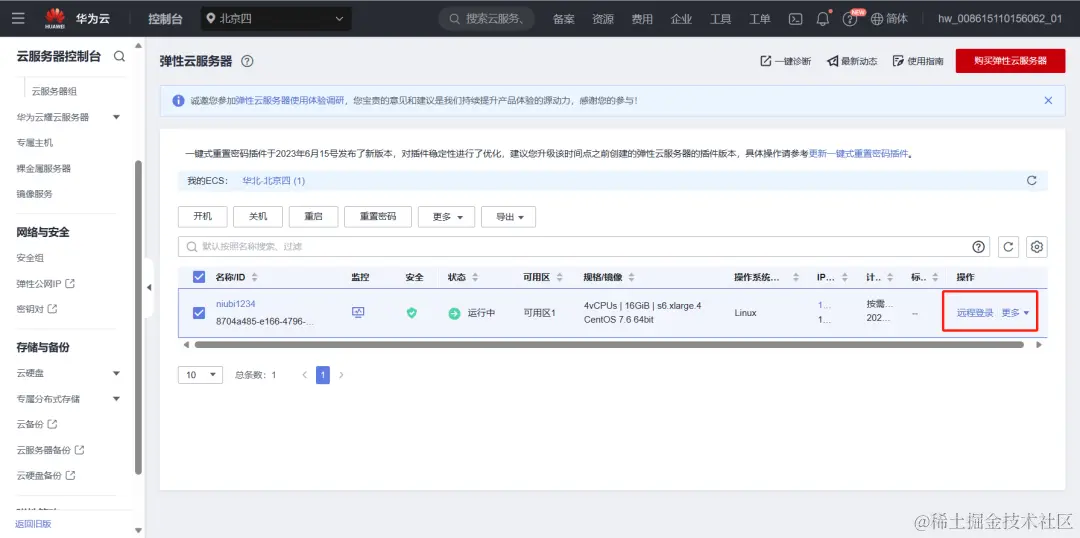Collapse the left sidebar panel
The width and height of the screenshot is (1080, 538).
[x=149, y=288]
